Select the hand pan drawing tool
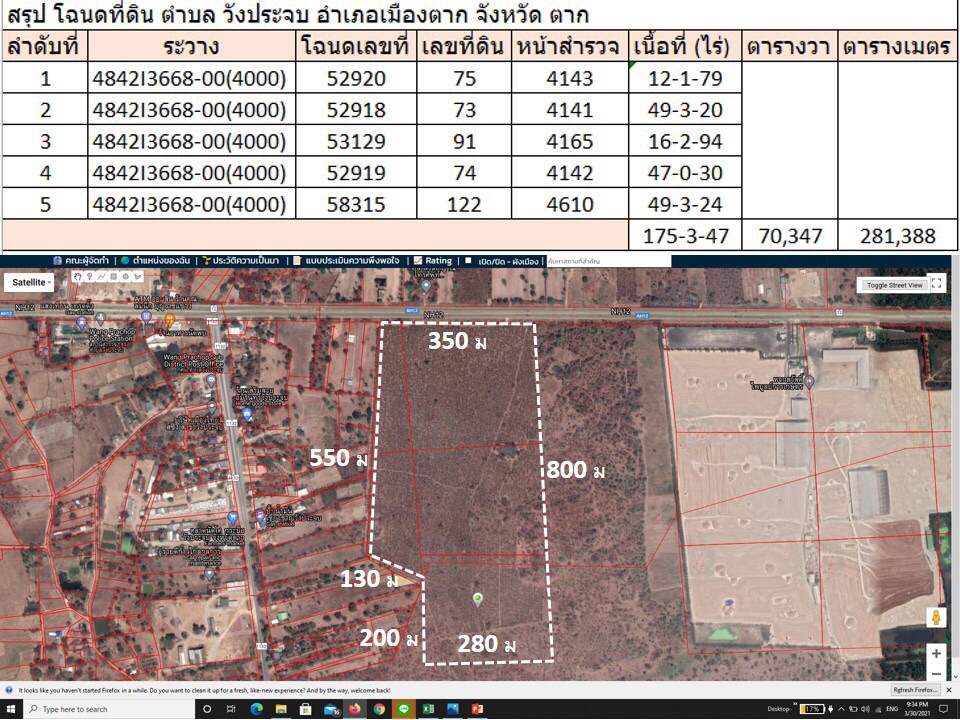 [x=78, y=277]
